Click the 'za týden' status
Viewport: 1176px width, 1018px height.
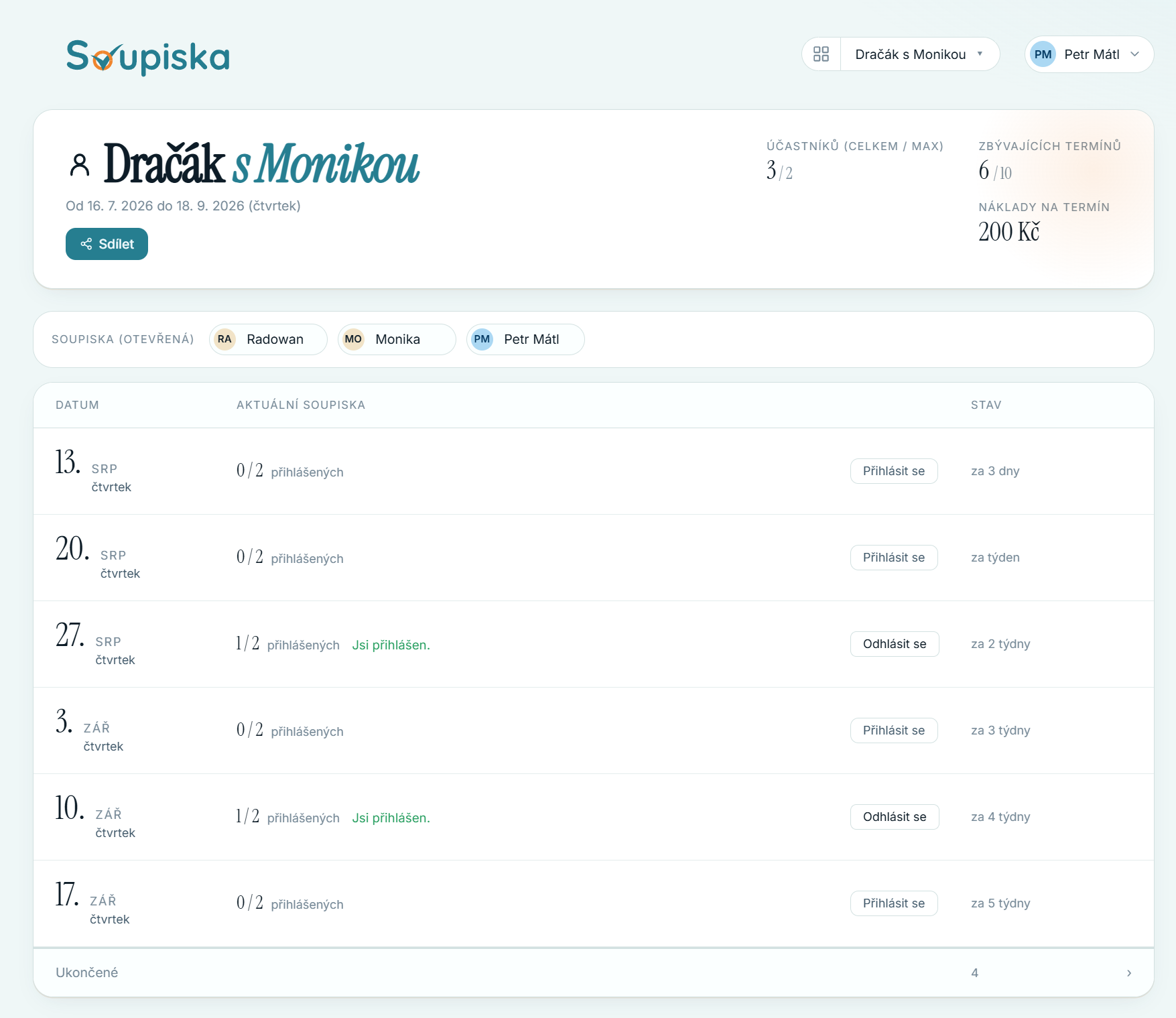point(995,558)
